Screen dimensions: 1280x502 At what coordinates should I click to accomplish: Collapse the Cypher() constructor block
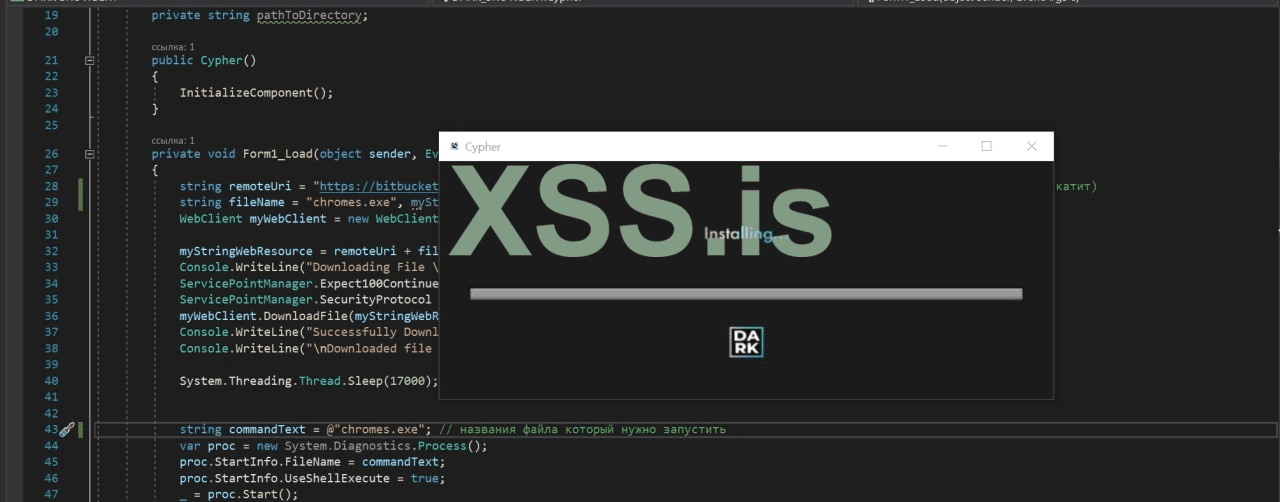point(90,60)
